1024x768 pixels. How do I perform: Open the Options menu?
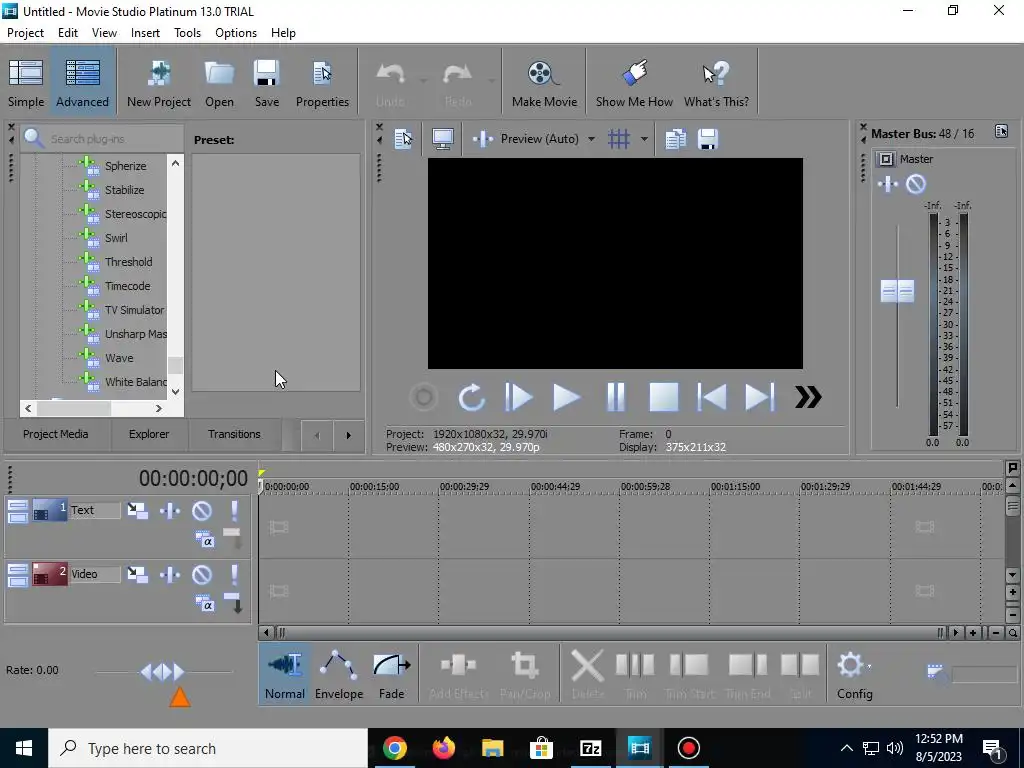click(x=236, y=33)
